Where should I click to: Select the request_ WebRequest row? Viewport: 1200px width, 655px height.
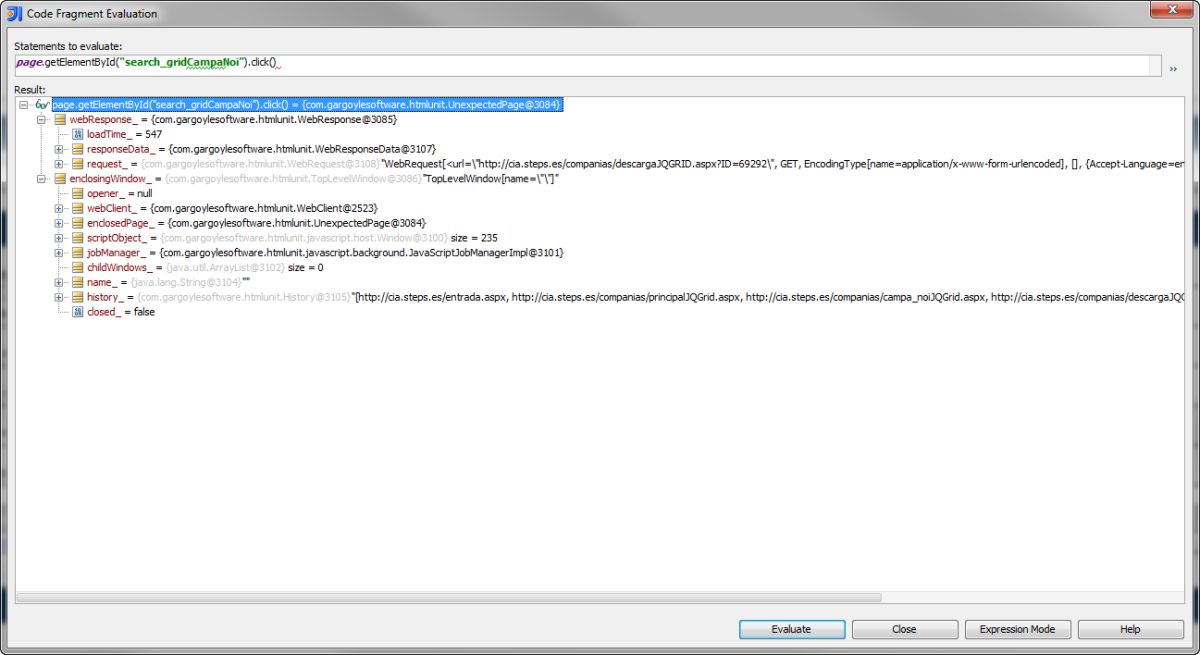point(635,164)
